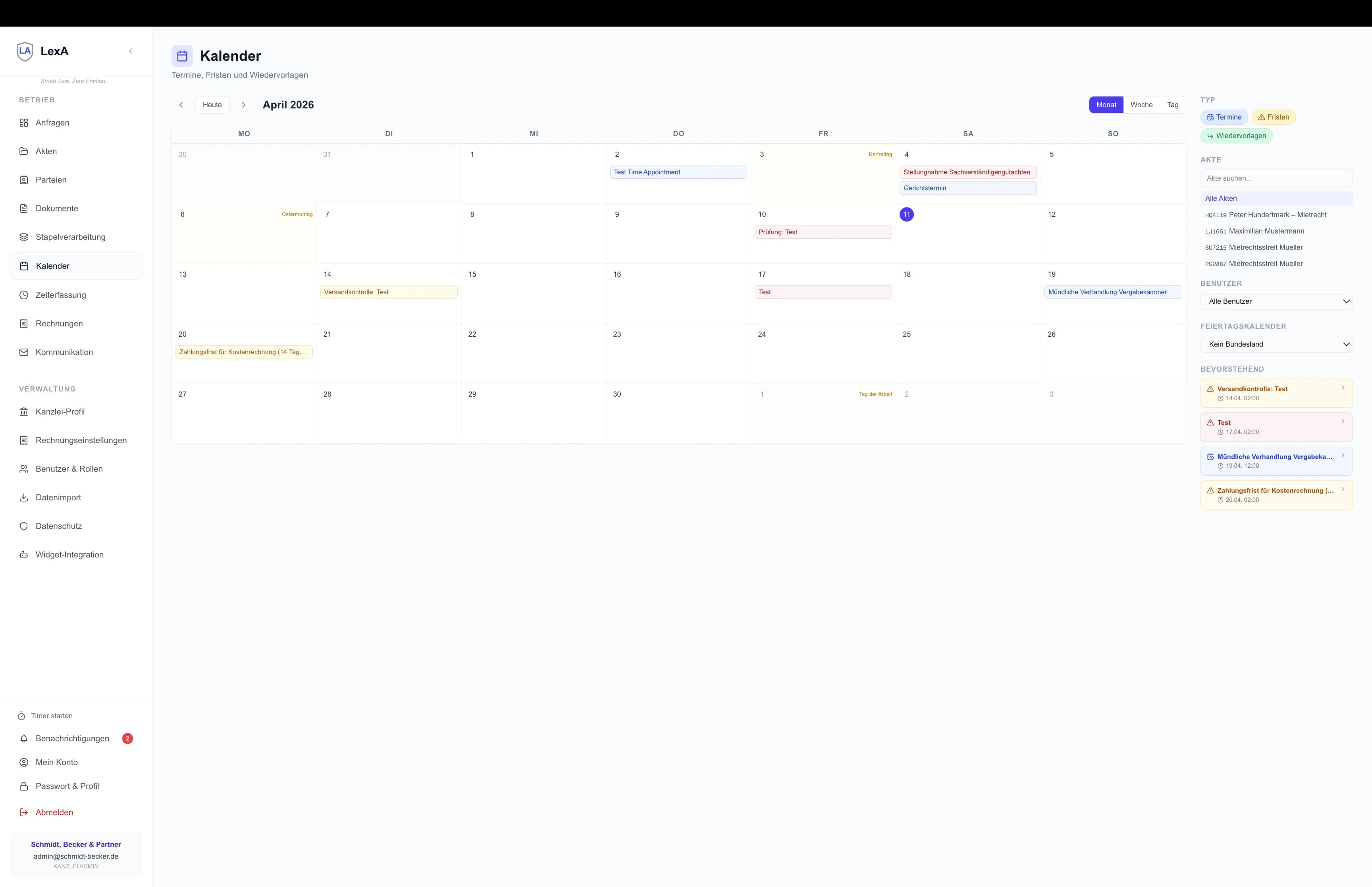
Task: Open the Kein Bundesland holiday dropdown
Action: coord(1276,344)
